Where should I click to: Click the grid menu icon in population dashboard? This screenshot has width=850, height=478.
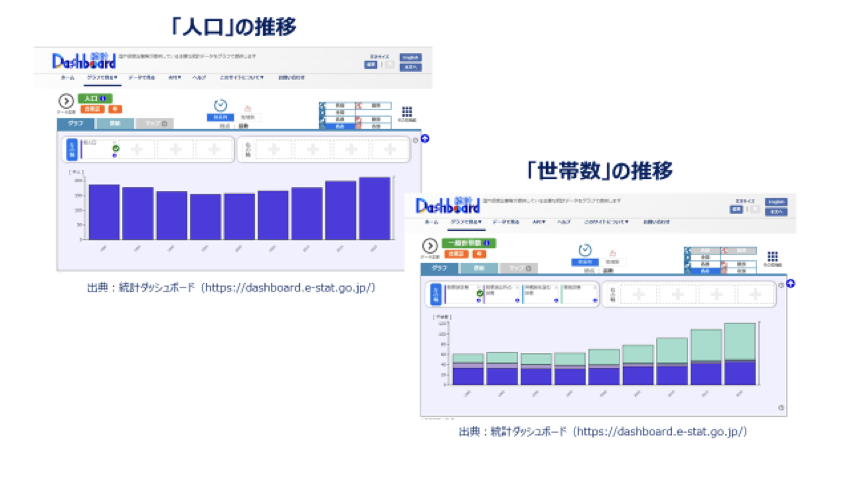pos(407,112)
